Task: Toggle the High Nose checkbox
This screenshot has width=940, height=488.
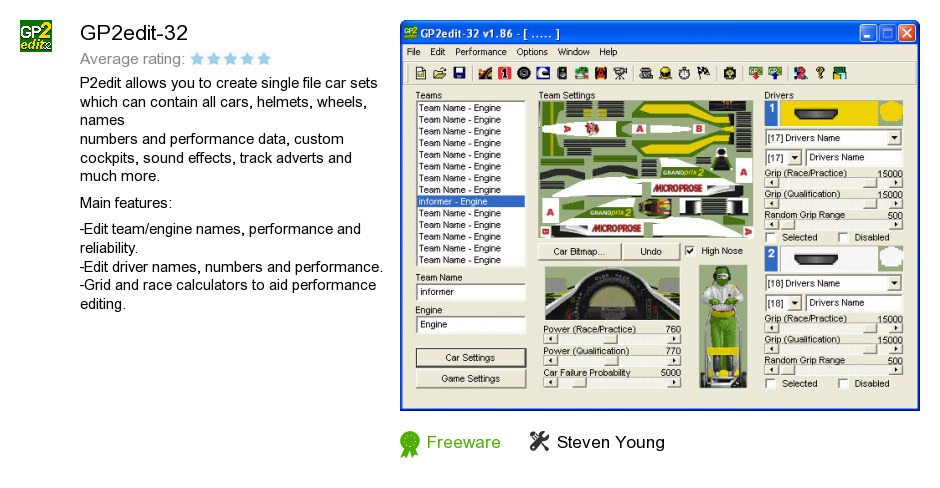Action: pos(690,251)
